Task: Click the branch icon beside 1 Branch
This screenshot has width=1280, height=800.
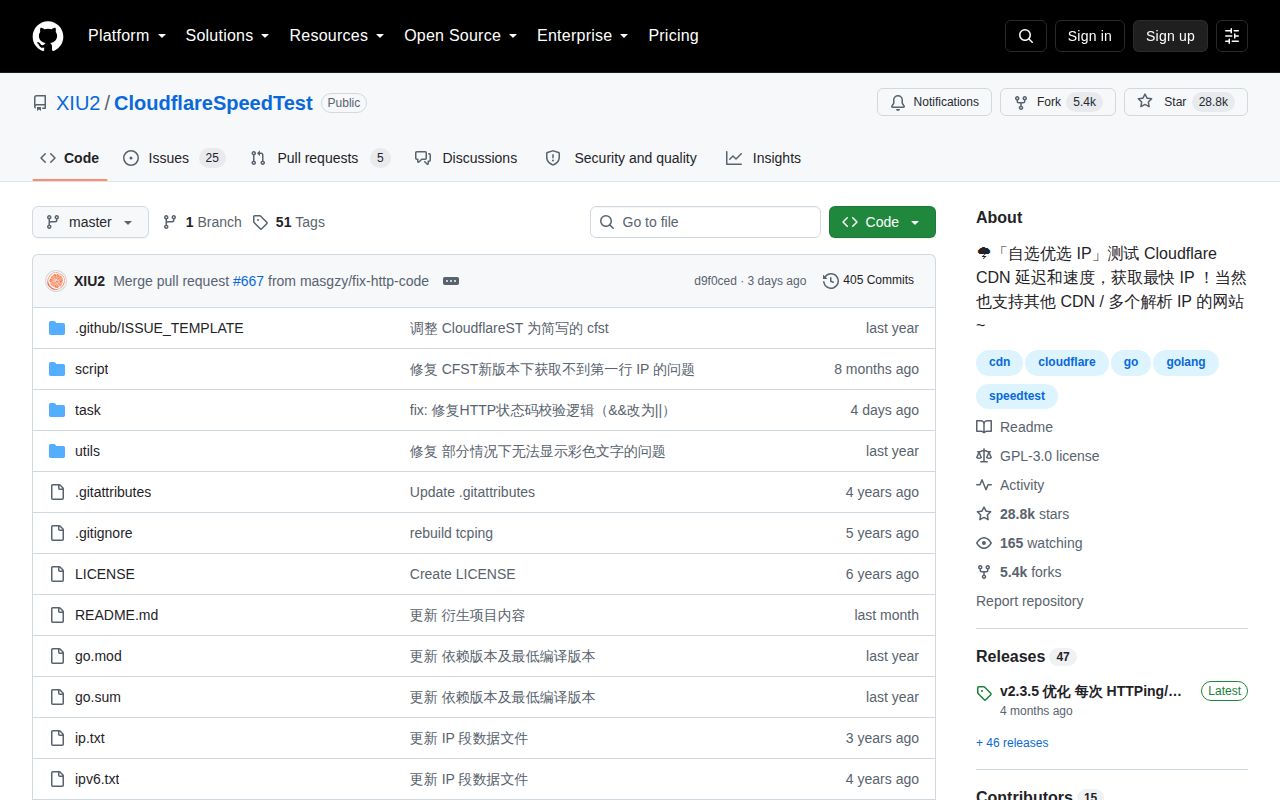Action: point(170,222)
